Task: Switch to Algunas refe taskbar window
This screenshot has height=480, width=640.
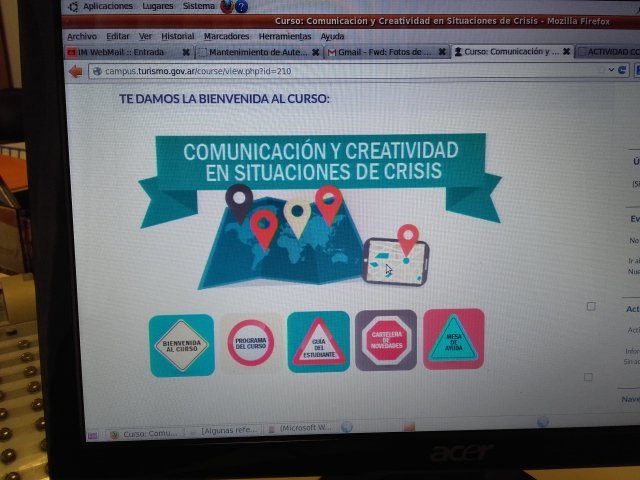Action: pos(225,431)
